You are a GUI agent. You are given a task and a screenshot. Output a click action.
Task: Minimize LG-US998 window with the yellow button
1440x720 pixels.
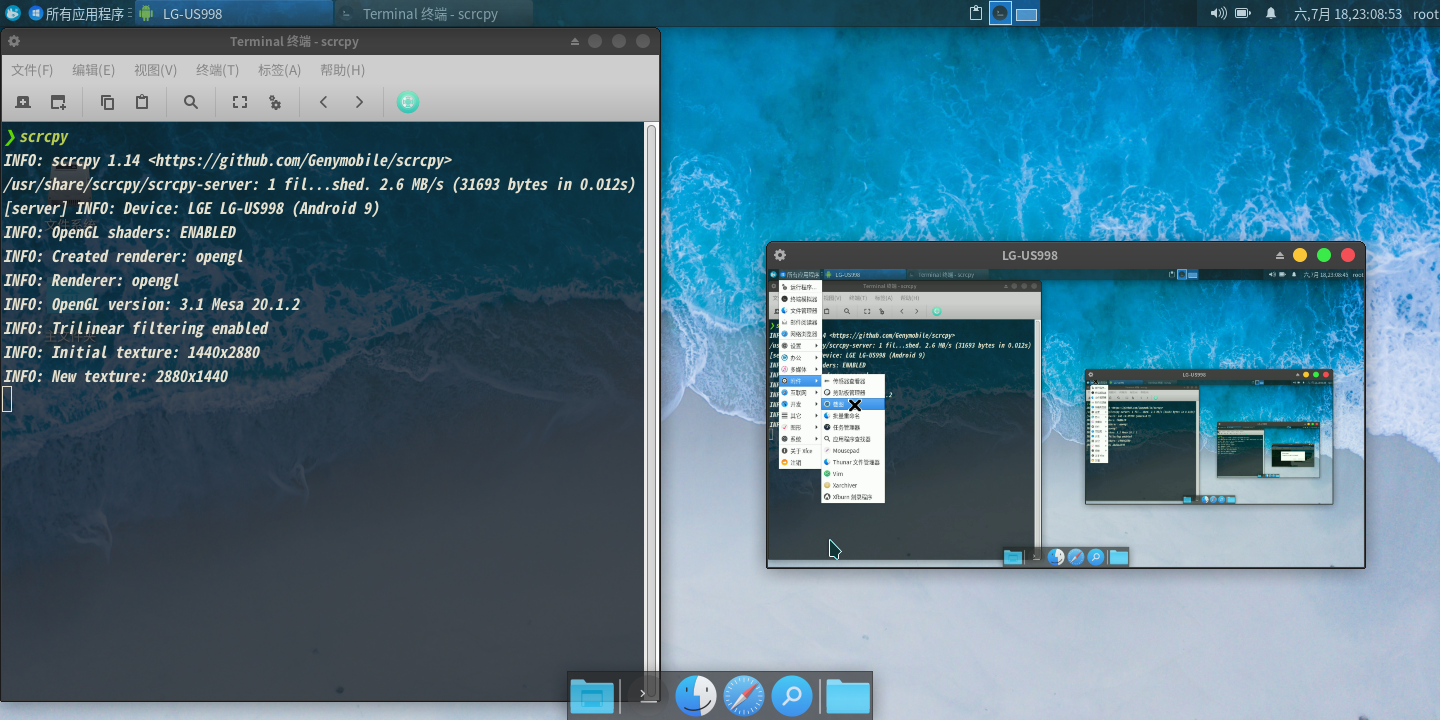[1300, 255]
